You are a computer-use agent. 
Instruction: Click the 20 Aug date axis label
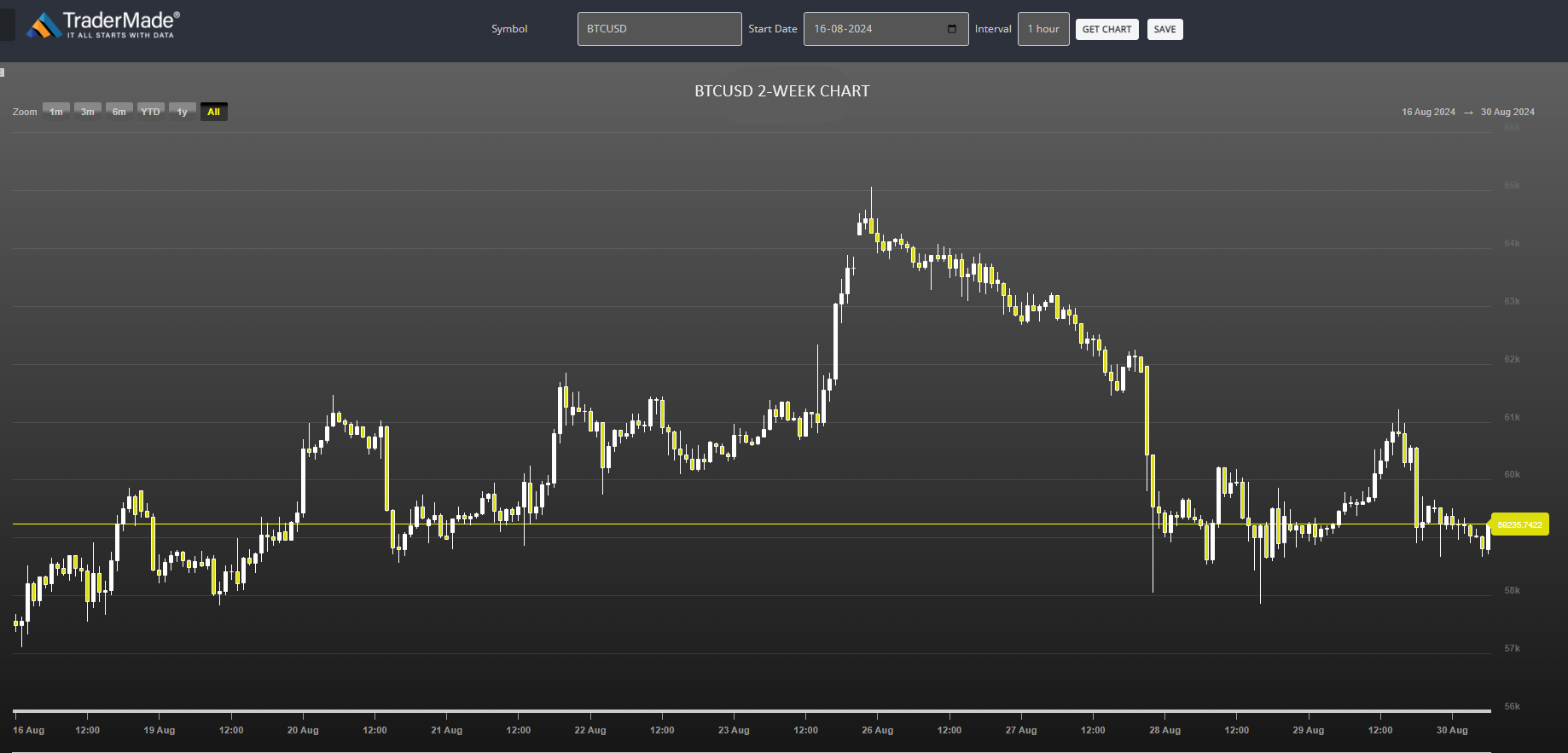tap(303, 730)
